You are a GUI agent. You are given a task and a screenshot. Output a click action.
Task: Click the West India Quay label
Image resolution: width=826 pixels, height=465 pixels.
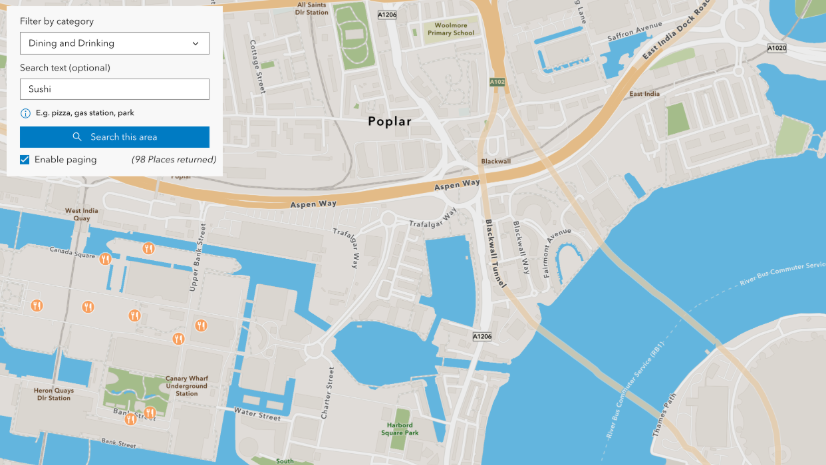(82, 214)
